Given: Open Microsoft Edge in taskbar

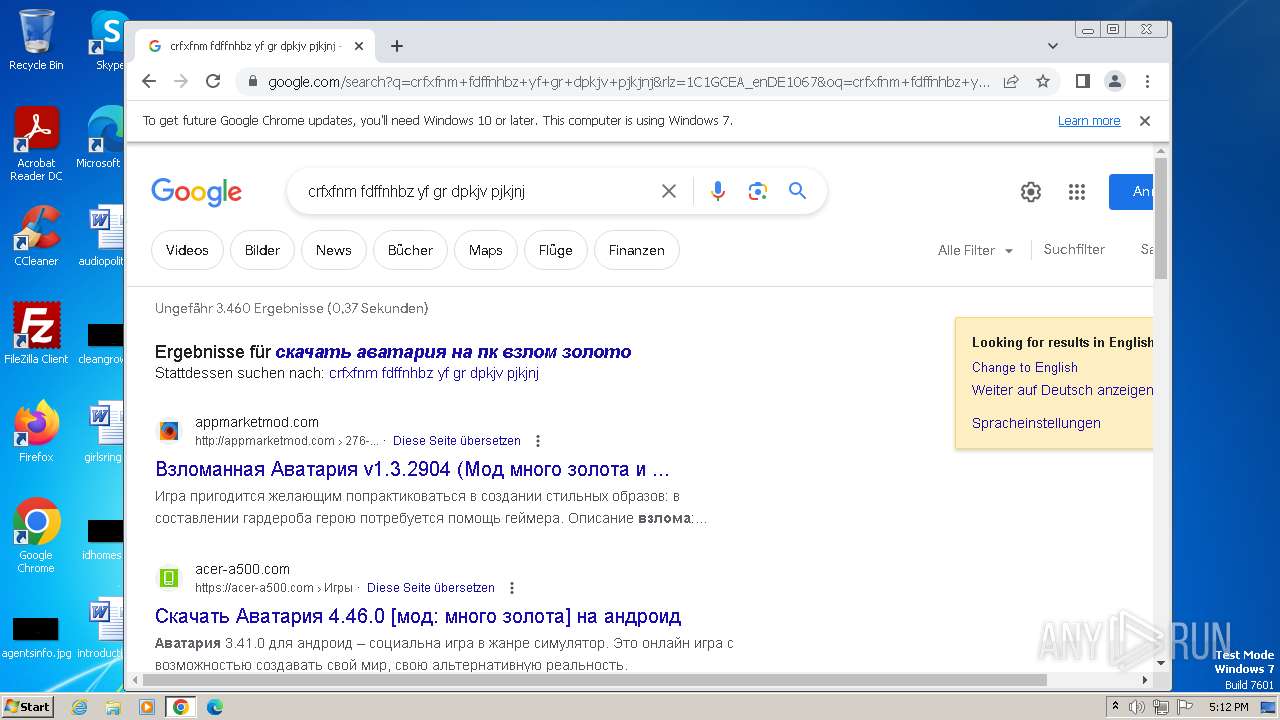Looking at the screenshot, I should [214, 707].
